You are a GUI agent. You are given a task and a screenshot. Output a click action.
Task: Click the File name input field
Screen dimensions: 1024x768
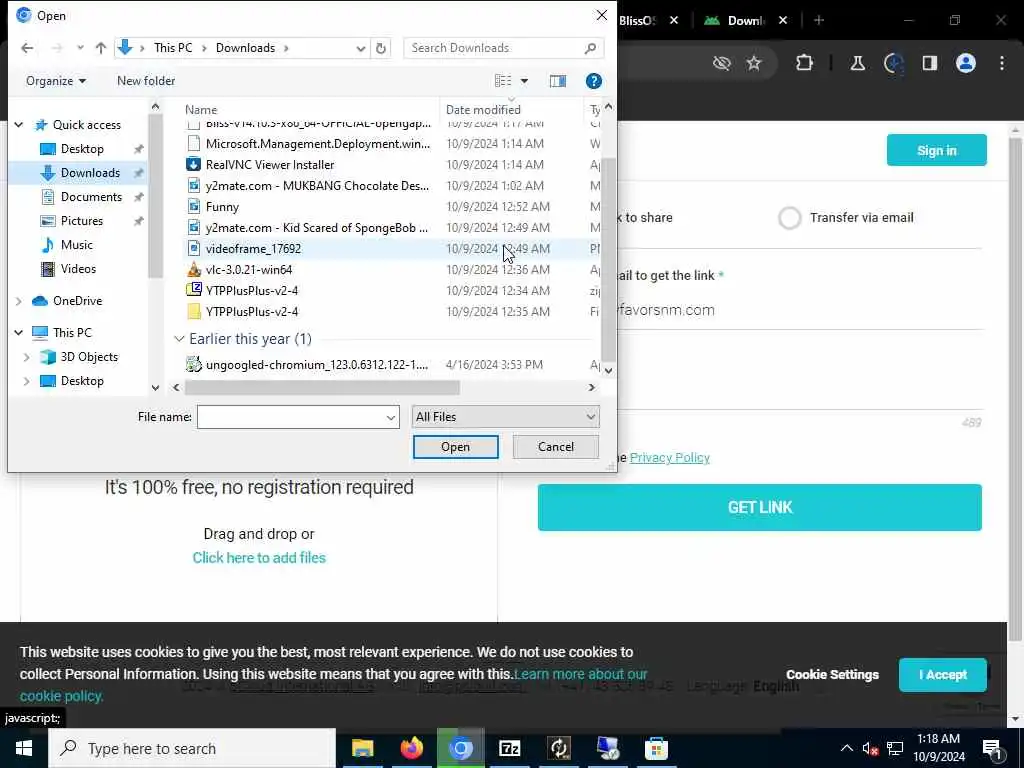291,417
